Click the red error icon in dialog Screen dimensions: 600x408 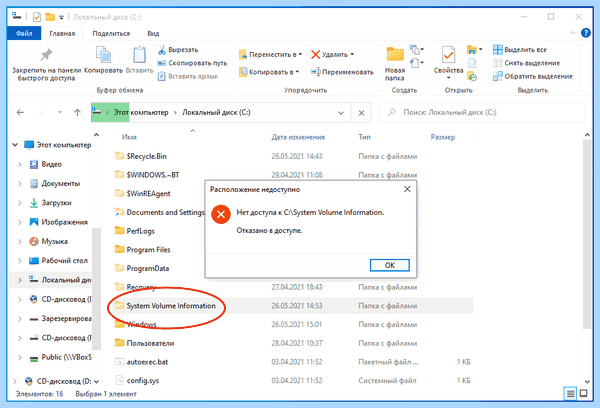pos(221,214)
